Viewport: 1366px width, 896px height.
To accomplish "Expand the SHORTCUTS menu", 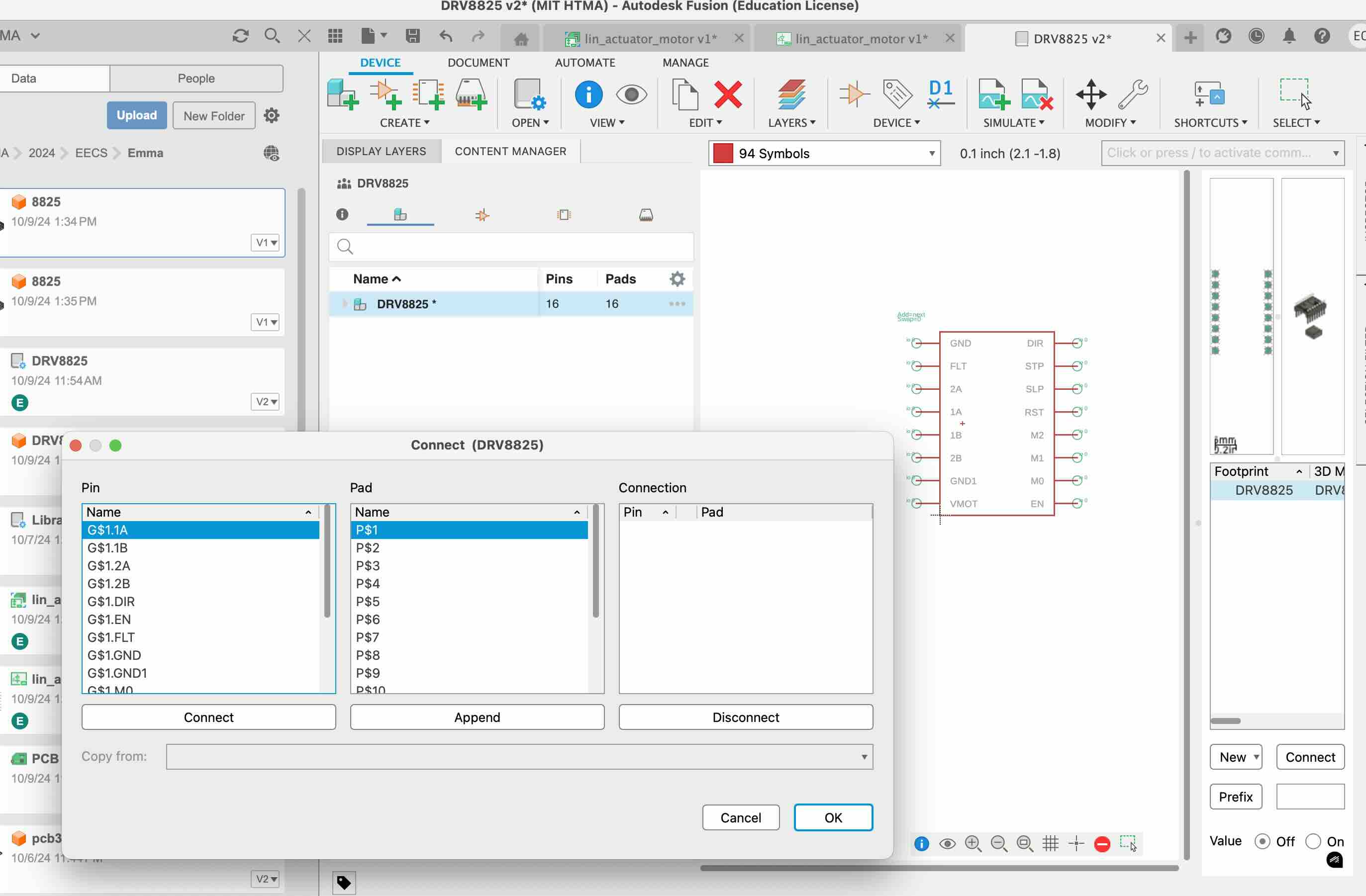I will pyautogui.click(x=1210, y=123).
